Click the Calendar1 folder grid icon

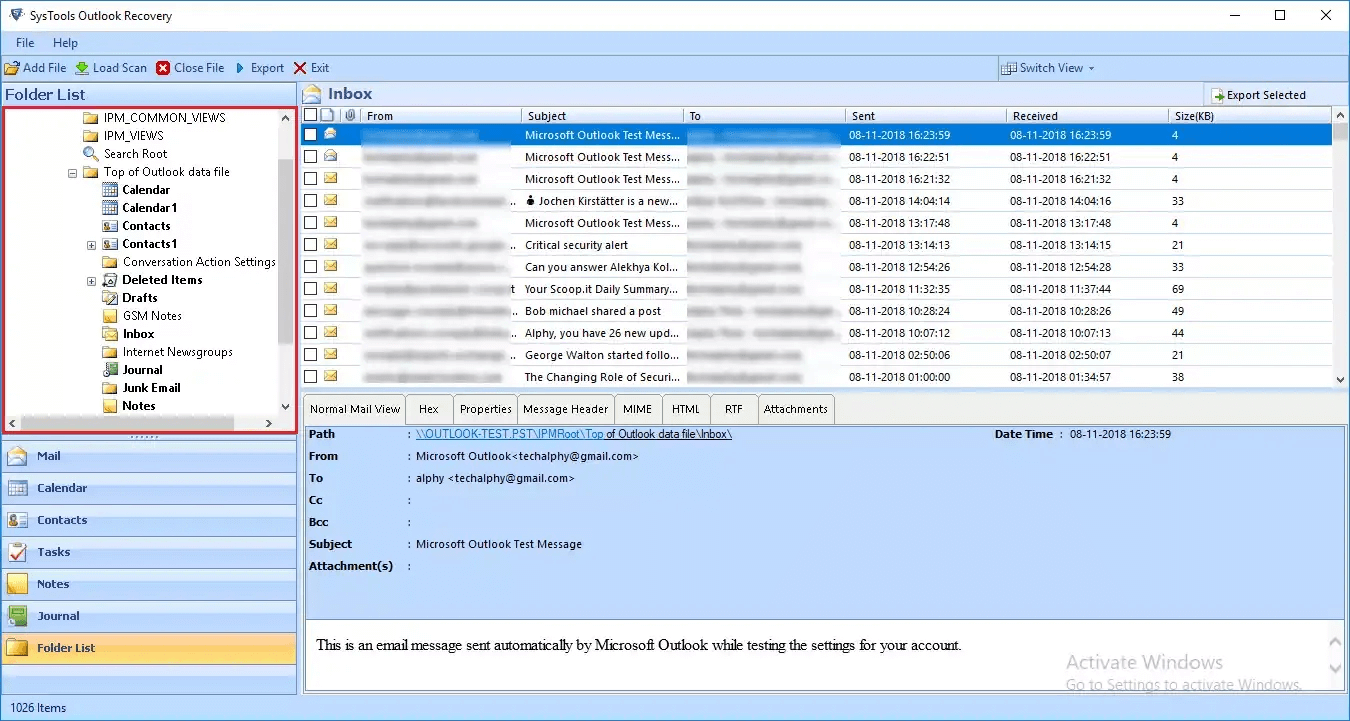(x=110, y=208)
